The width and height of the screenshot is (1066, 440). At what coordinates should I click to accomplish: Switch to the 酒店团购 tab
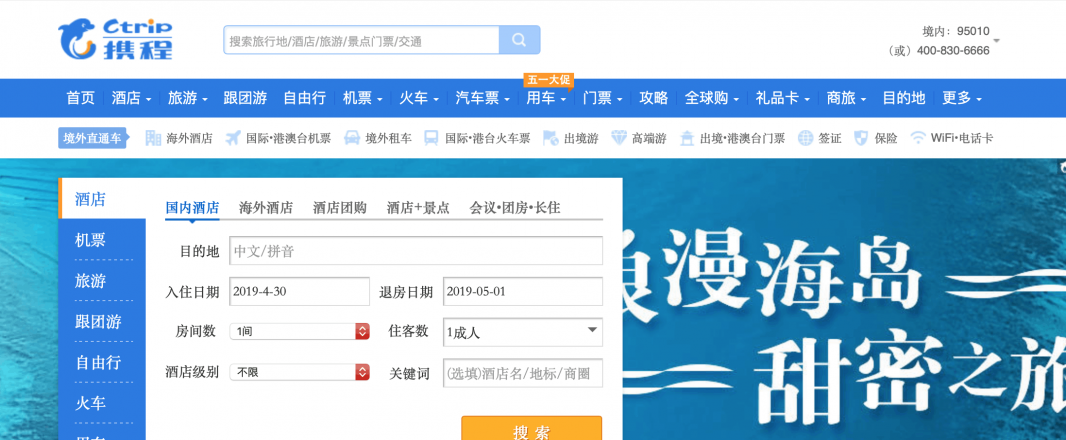340,208
